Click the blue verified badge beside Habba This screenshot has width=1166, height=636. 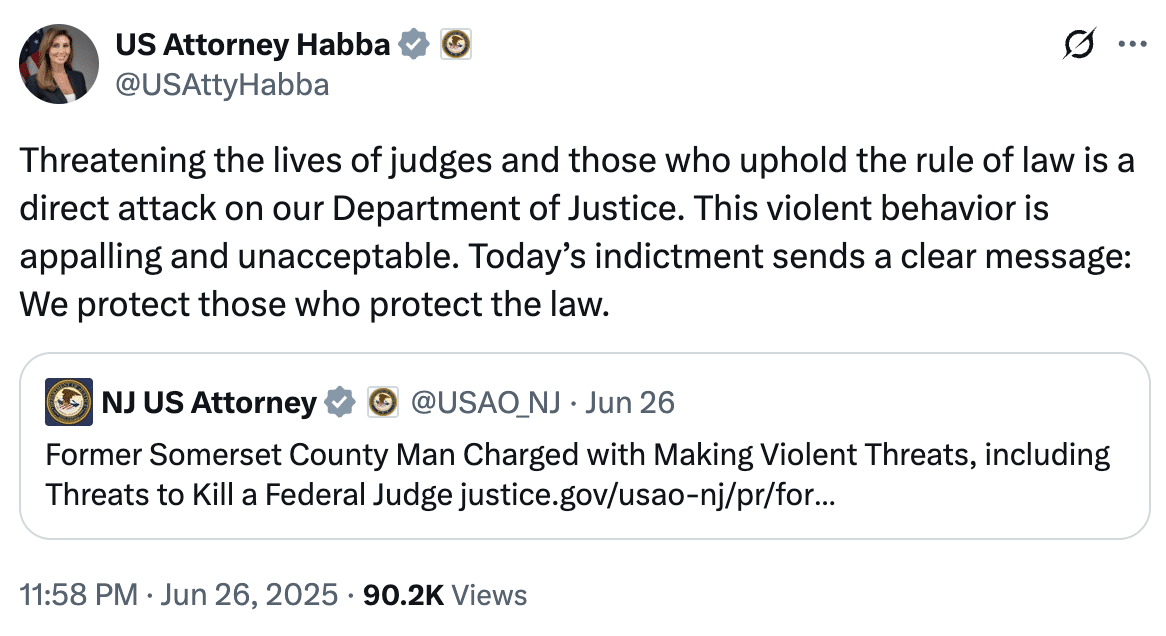pos(414,45)
